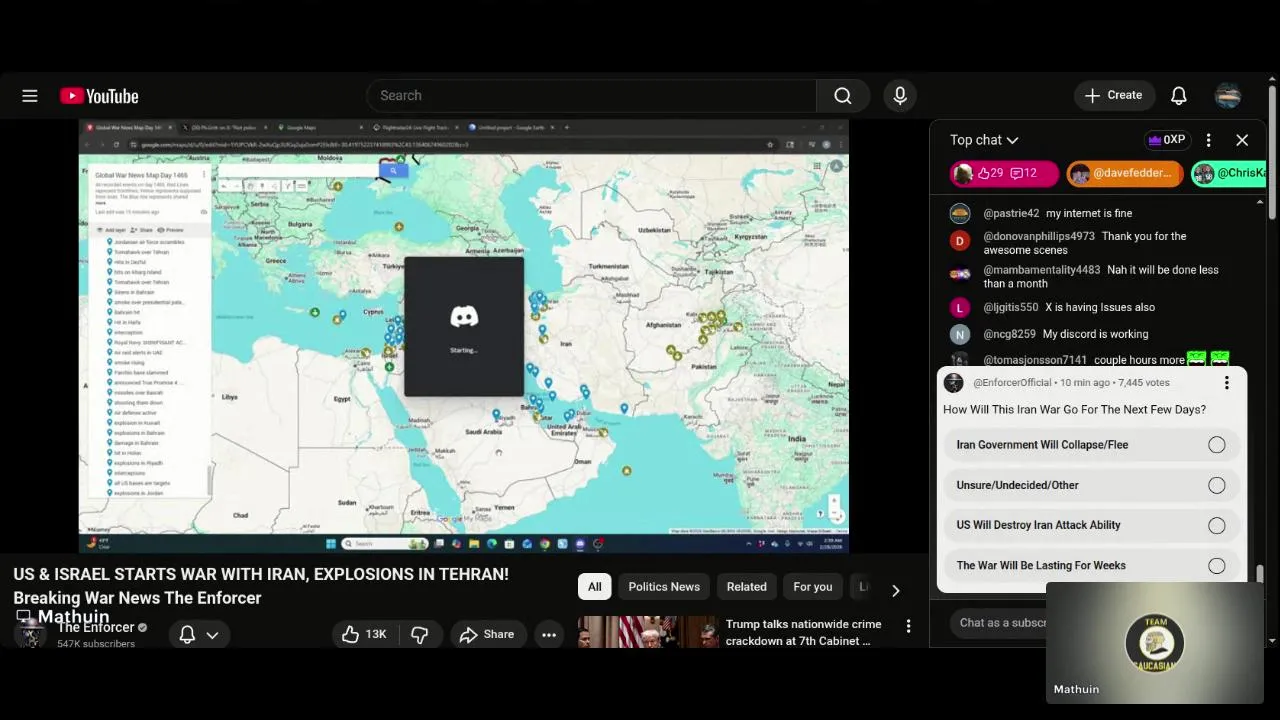Screen dimensions: 1280x720
Task: Select the Related chip
Action: [747, 587]
